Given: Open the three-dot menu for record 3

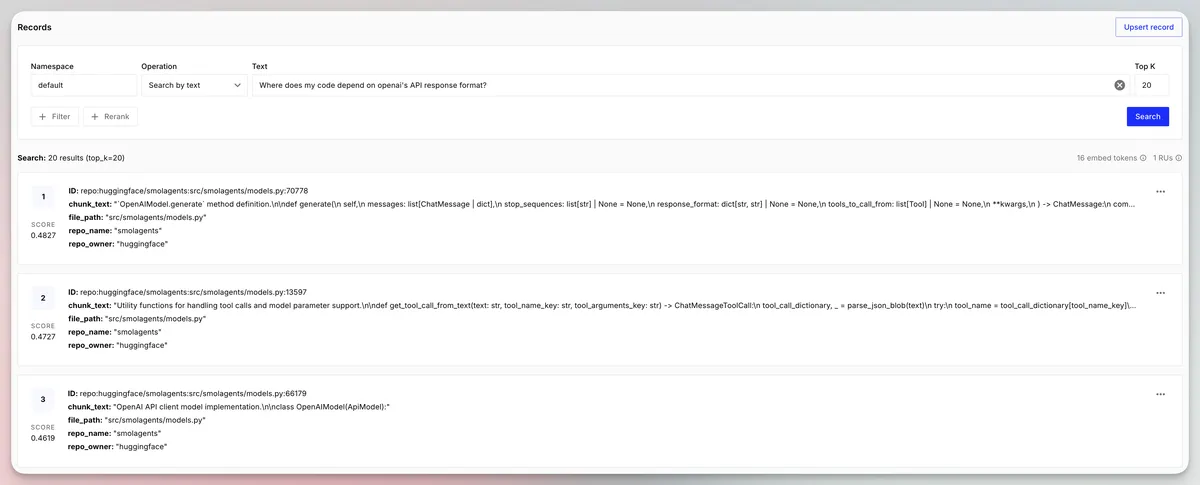Looking at the screenshot, I should tap(1160, 395).
